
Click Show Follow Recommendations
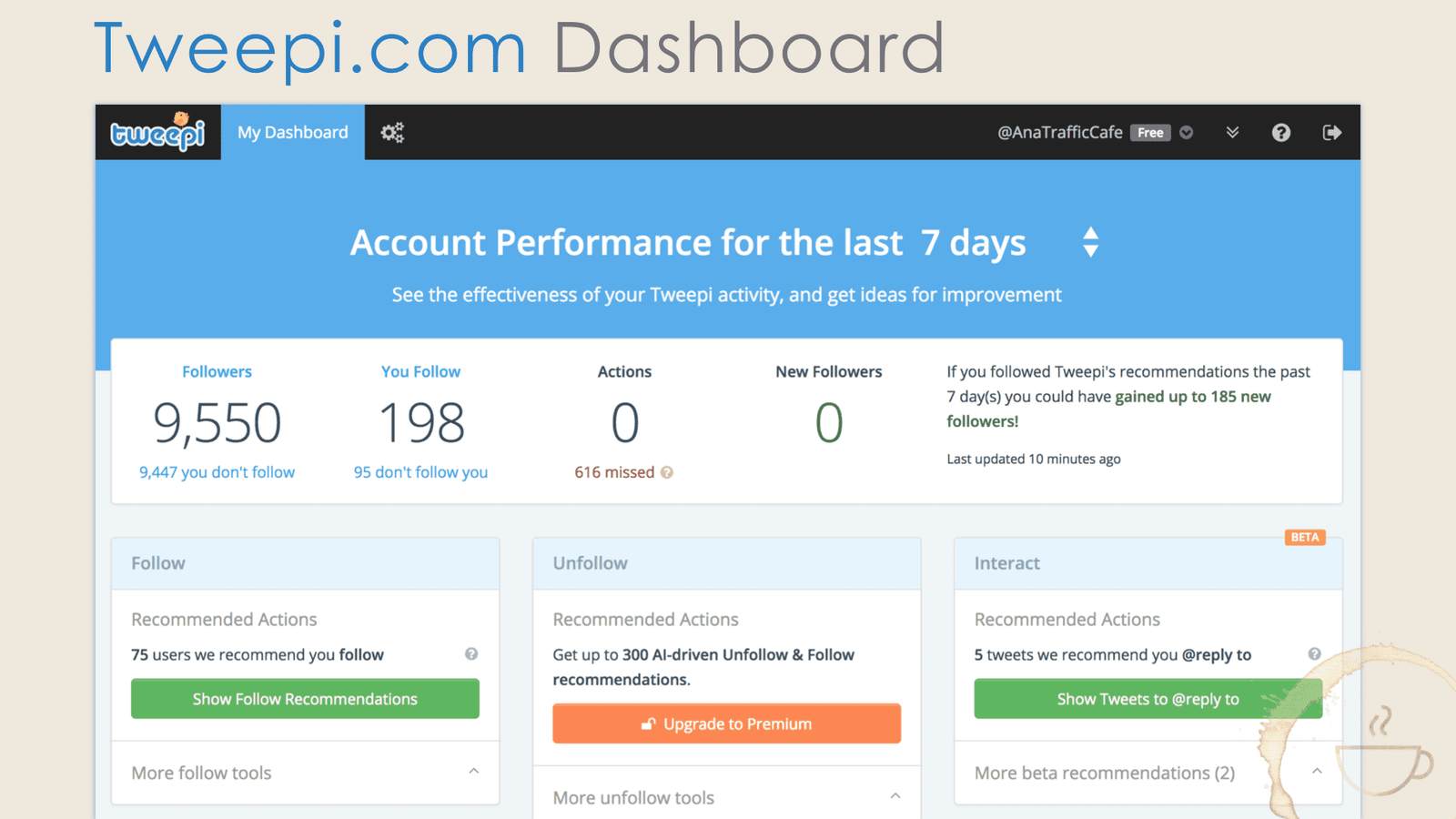(x=305, y=699)
